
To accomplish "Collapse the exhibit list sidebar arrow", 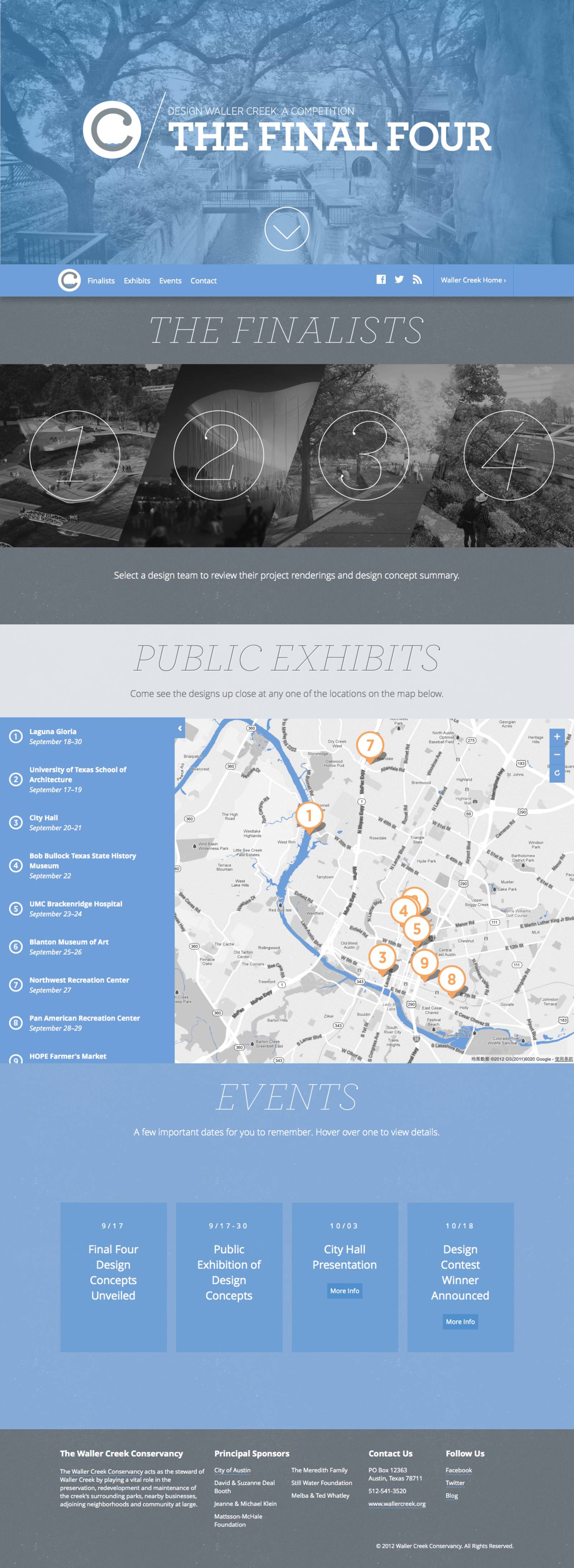I will (180, 728).
